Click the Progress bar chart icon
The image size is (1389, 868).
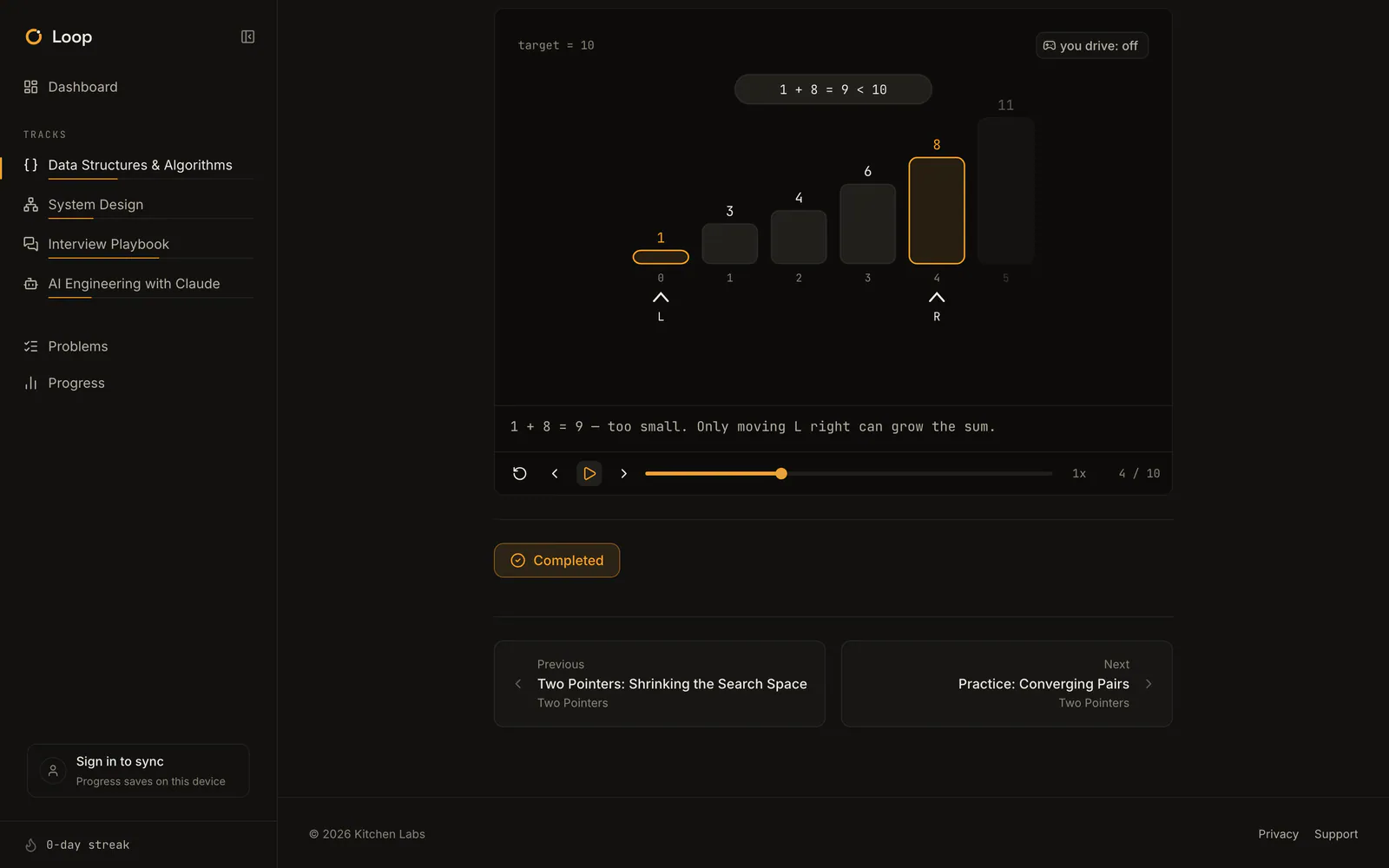pyautogui.click(x=31, y=383)
